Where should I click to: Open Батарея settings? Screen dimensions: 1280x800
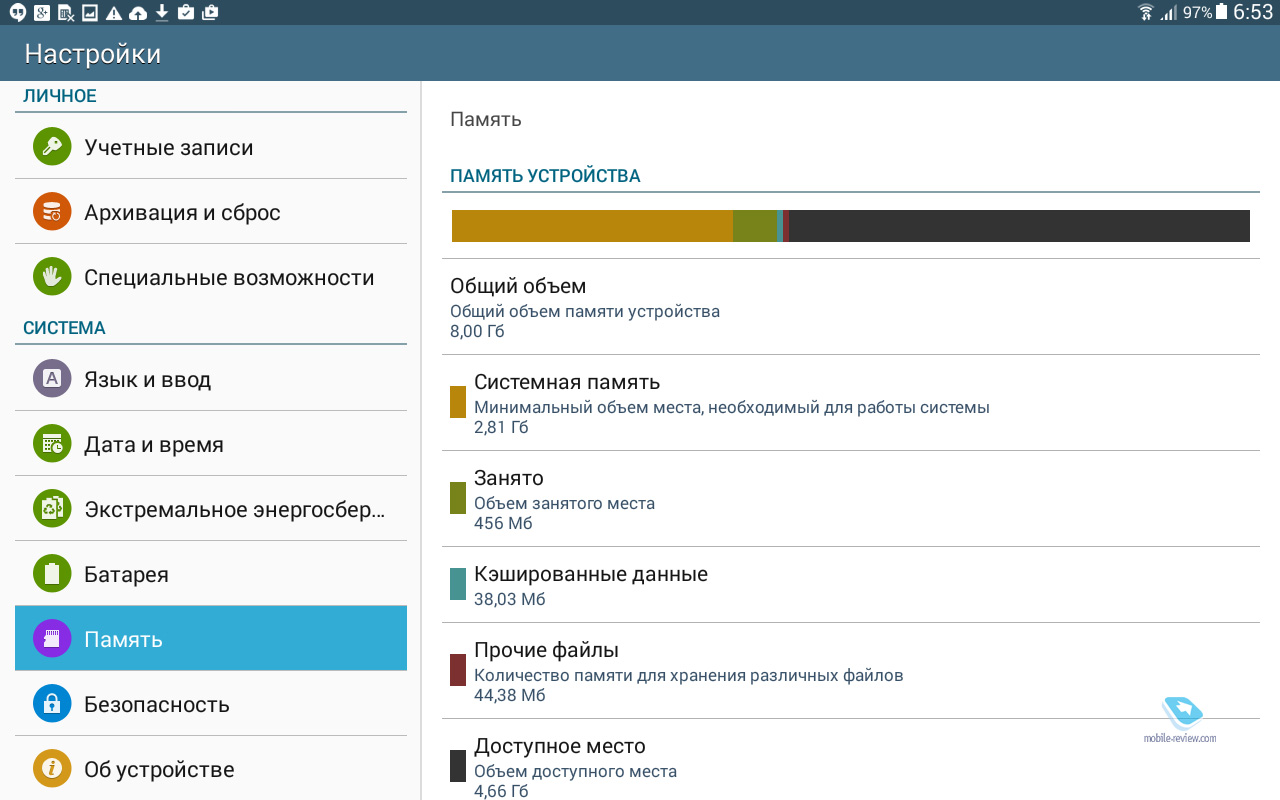pos(211,574)
